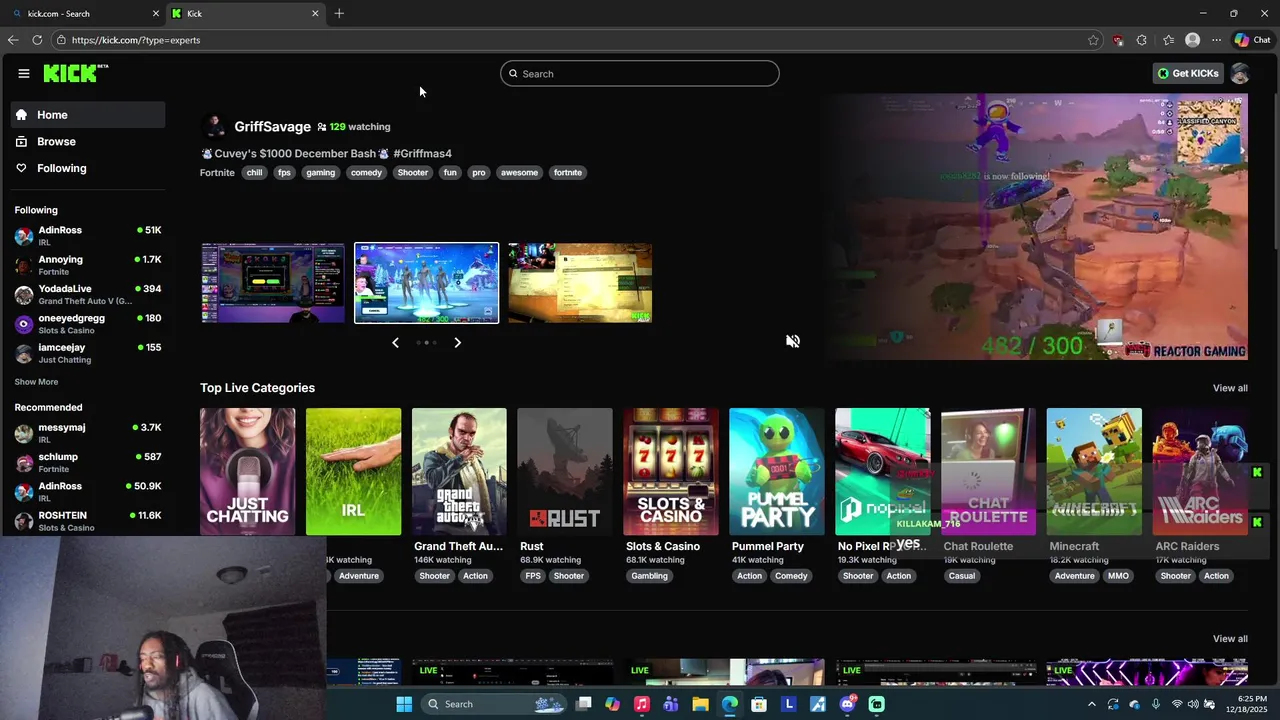Click the red shield extension icon
1280x720 pixels.
[1118, 40]
